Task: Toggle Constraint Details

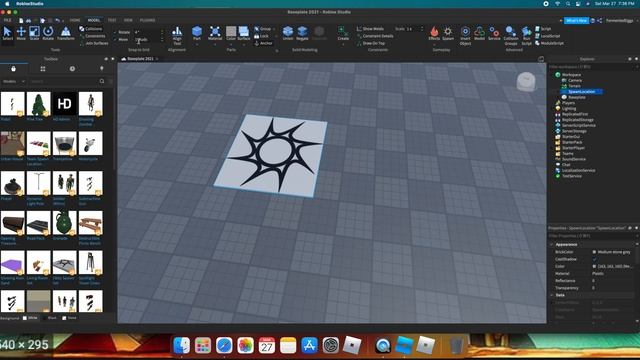Action: [x=375, y=36]
